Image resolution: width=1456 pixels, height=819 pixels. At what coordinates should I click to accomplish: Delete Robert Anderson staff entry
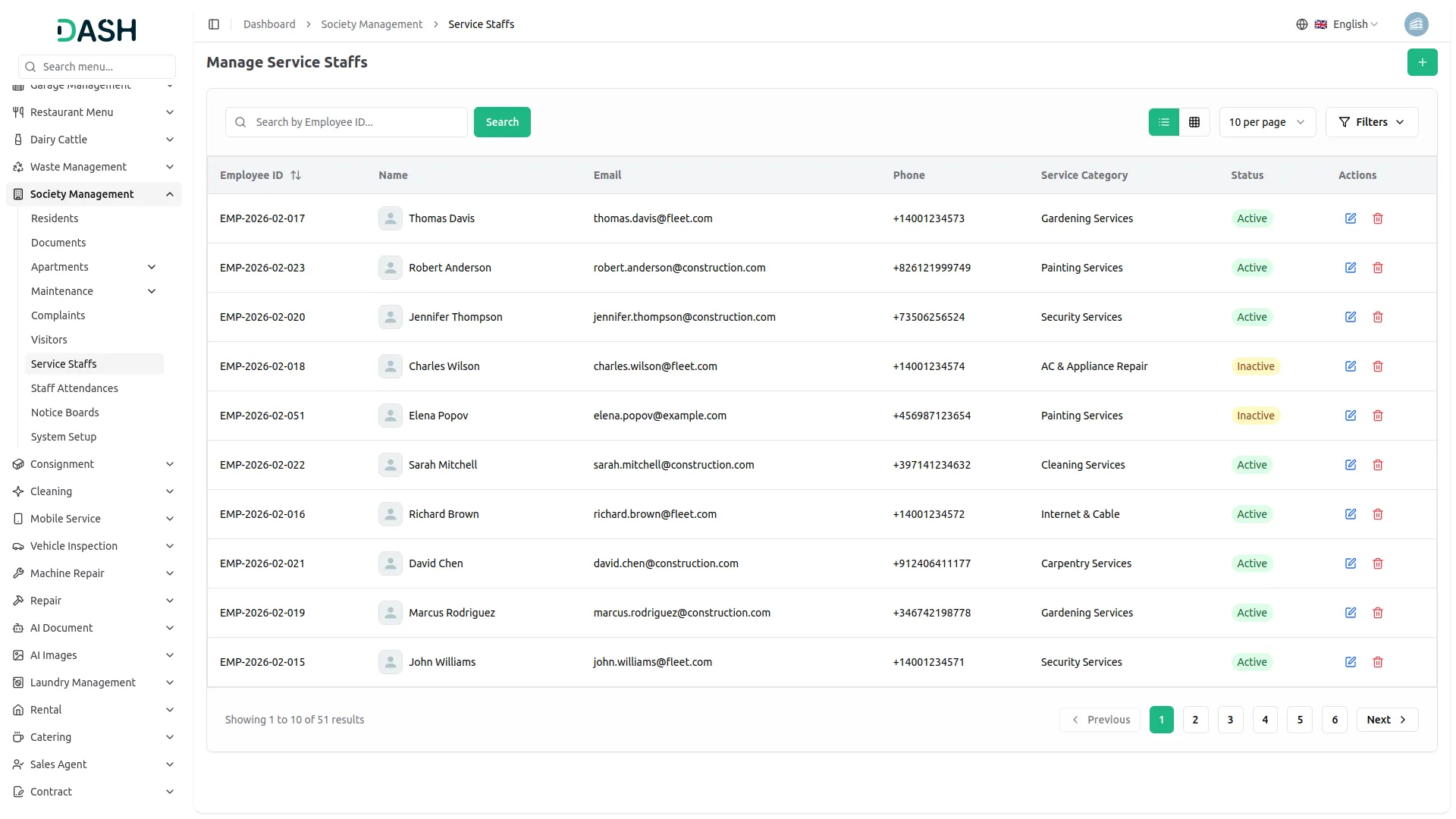[1377, 268]
